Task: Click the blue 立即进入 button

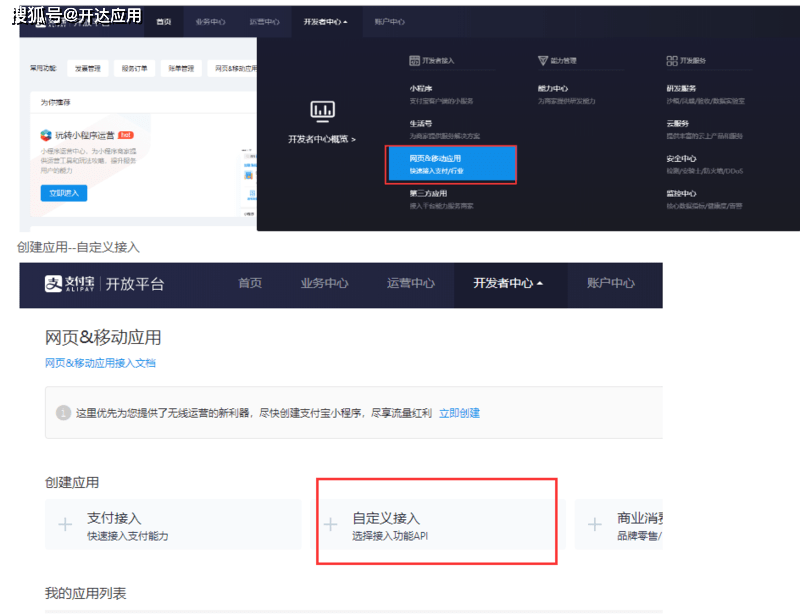Action: click(x=64, y=193)
